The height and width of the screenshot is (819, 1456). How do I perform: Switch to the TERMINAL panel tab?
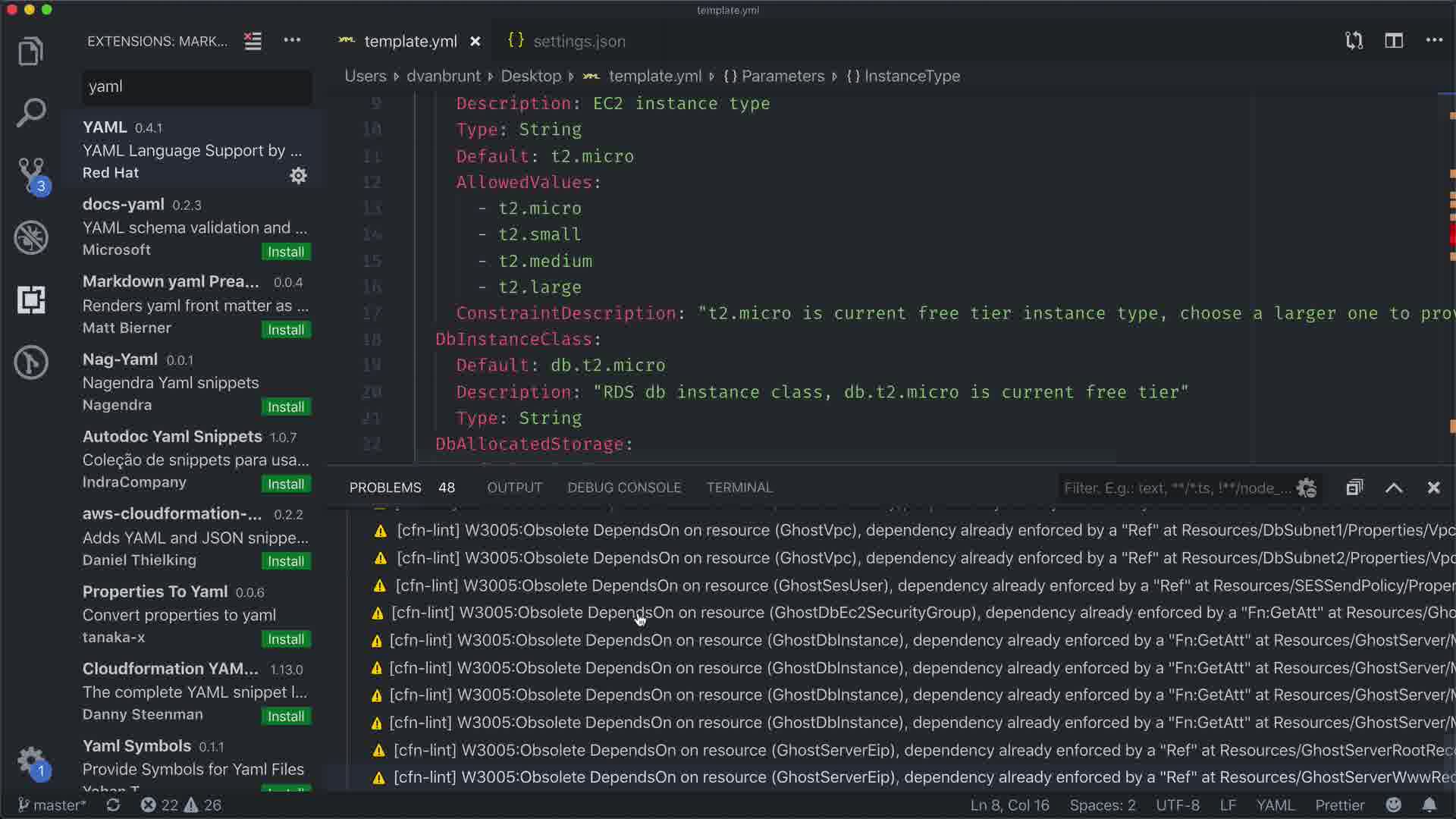(739, 488)
